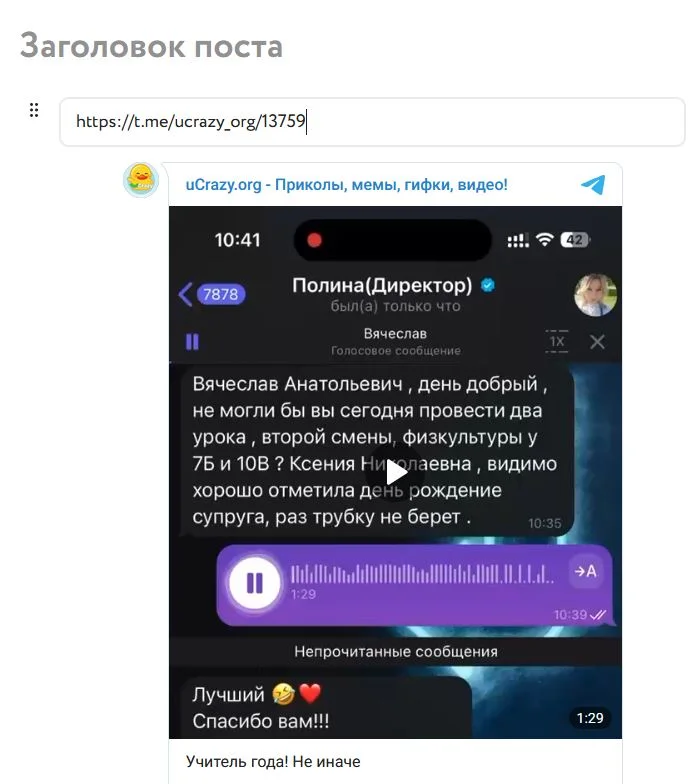Click the transcribe →A voice button

click(x=585, y=571)
